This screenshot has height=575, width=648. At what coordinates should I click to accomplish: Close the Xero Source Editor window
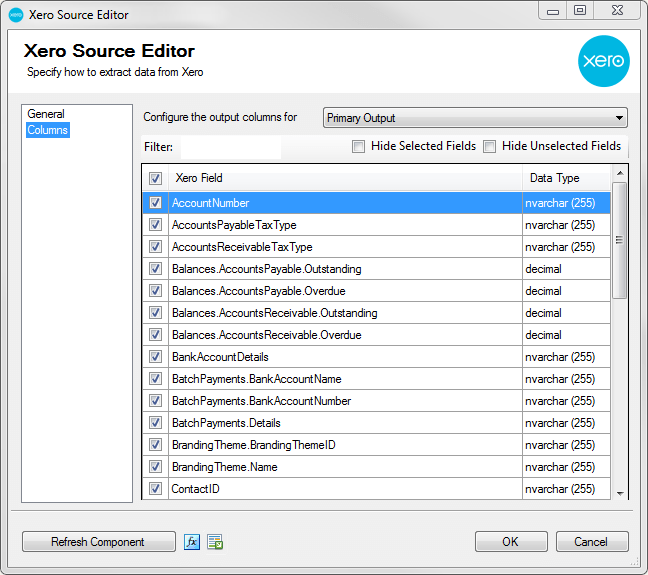tap(617, 10)
